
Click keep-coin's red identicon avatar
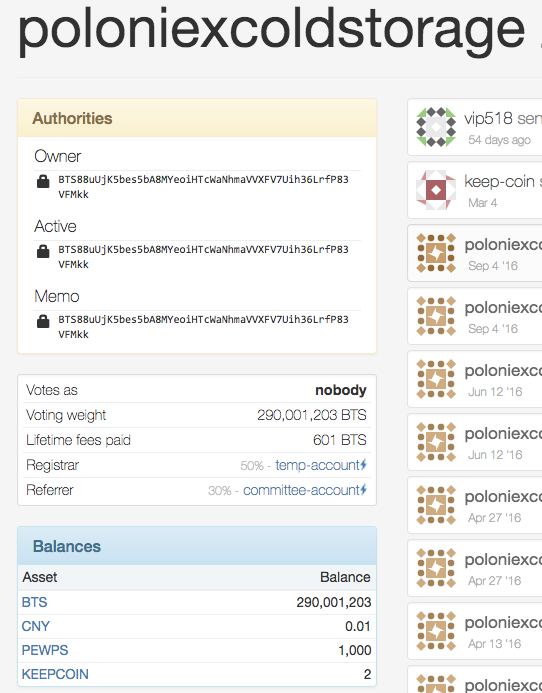[436, 190]
